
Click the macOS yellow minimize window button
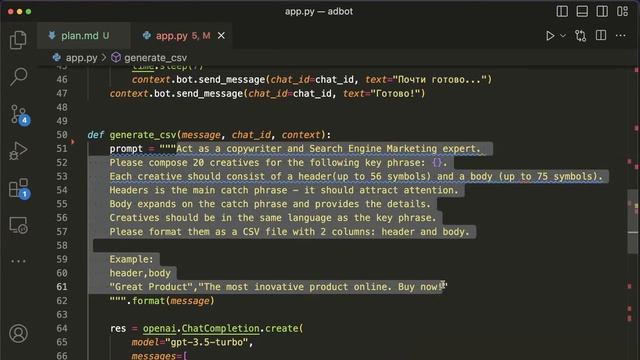(x=20, y=11)
